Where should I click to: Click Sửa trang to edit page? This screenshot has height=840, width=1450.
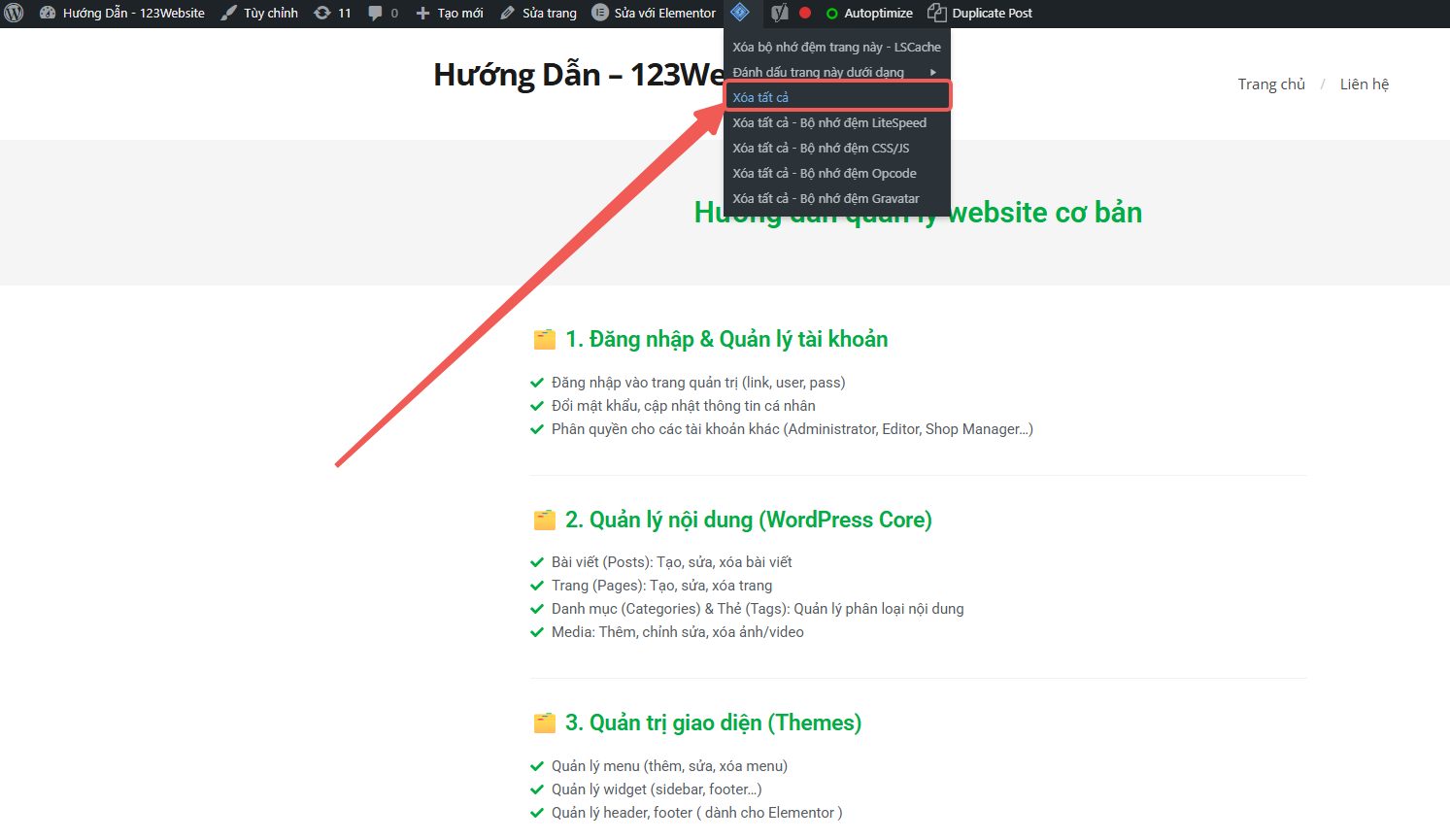(x=538, y=14)
